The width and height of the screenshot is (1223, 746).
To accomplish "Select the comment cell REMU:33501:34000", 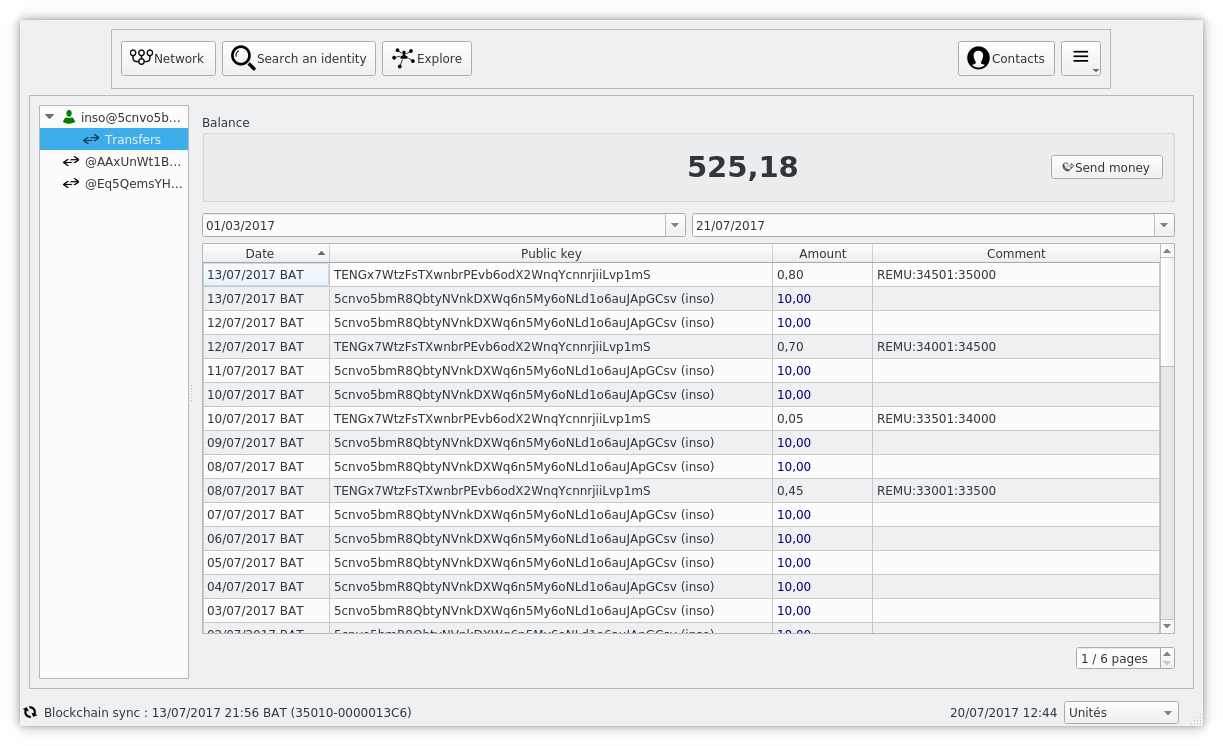I will 1016,419.
